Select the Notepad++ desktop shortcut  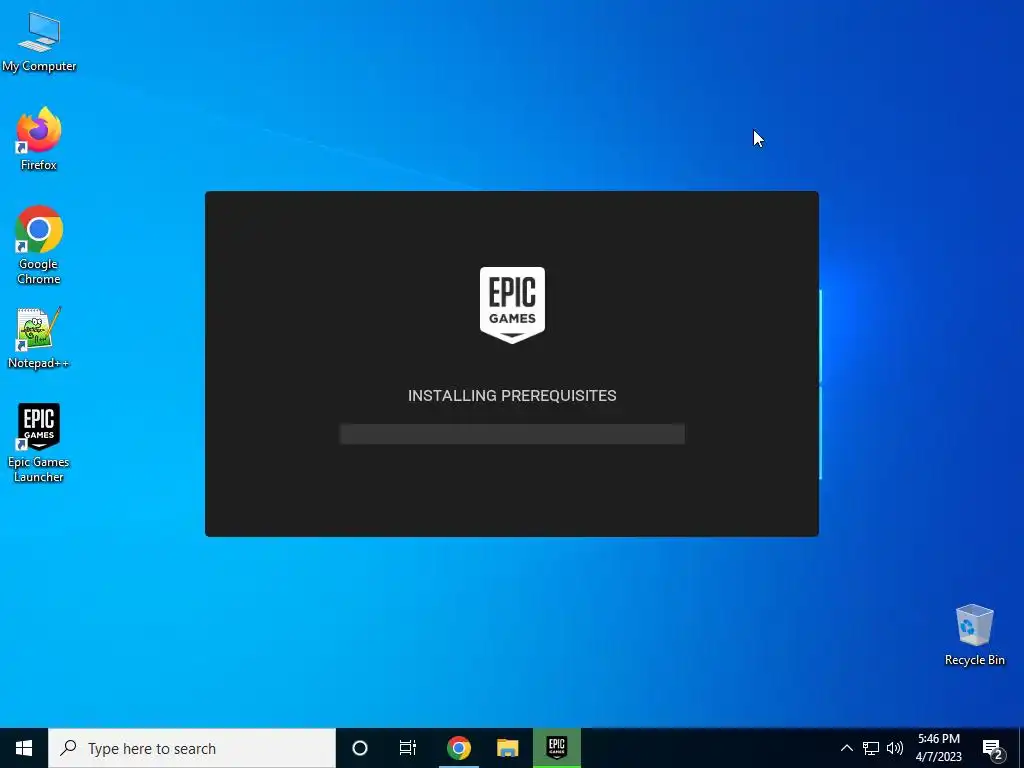click(38, 338)
